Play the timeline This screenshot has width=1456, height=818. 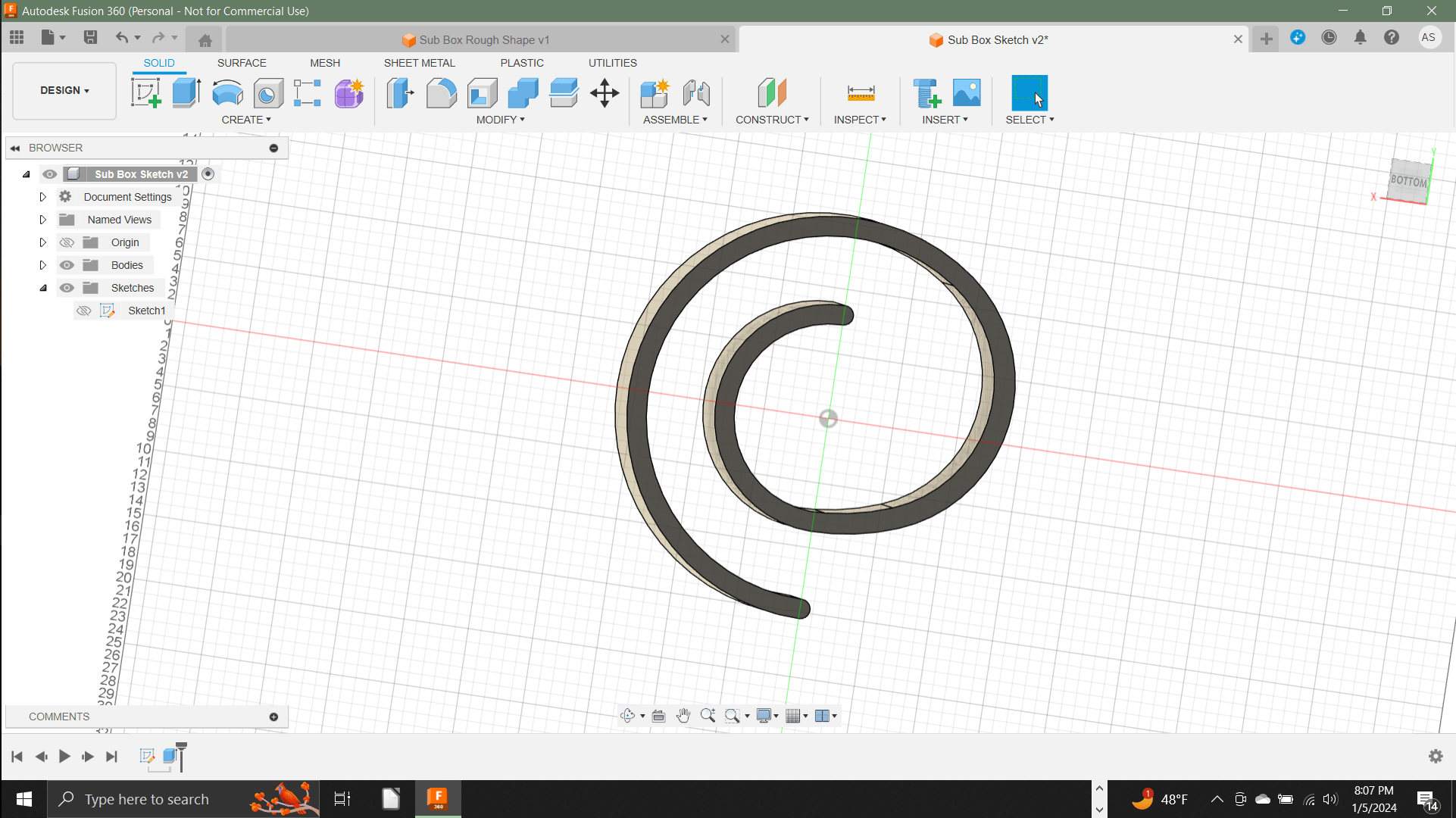(x=64, y=757)
